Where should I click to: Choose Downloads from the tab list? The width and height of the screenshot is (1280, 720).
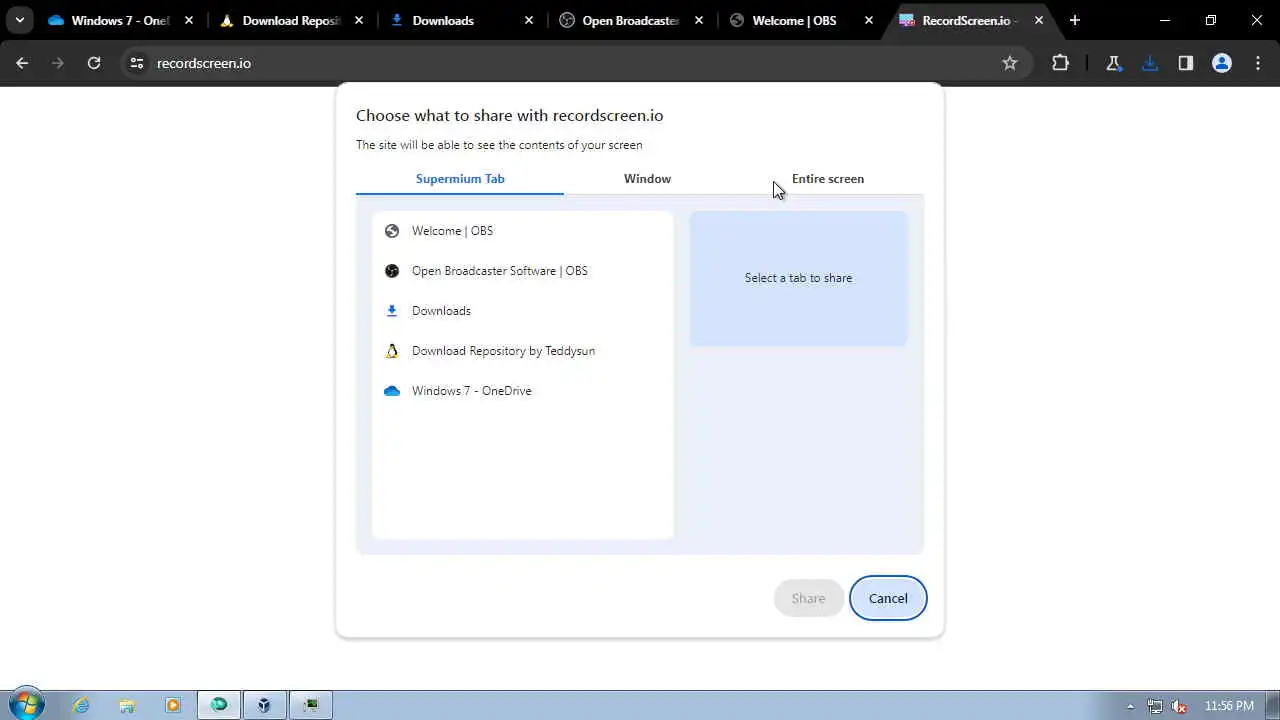pos(522,311)
